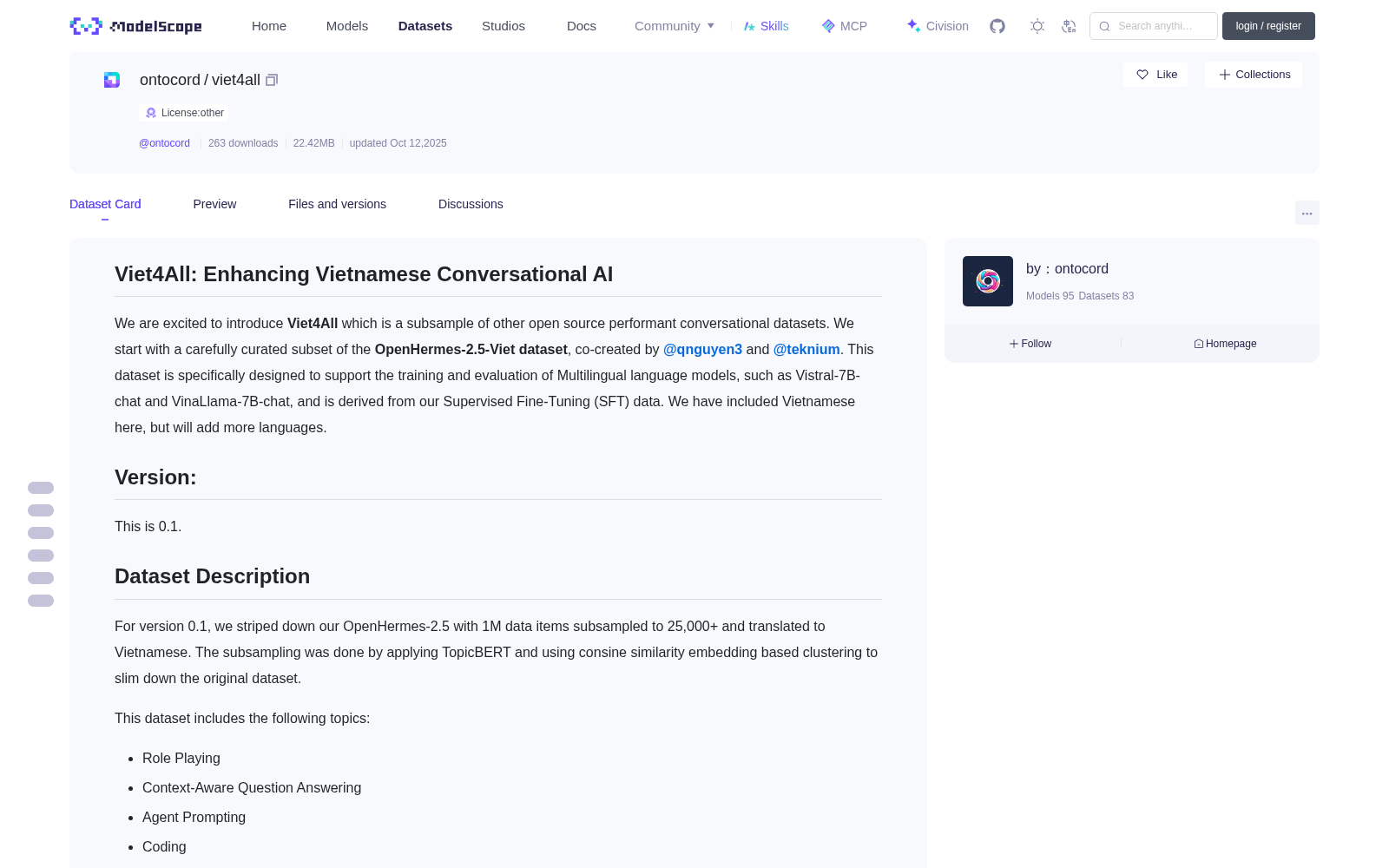The width and height of the screenshot is (1389, 868).
Task: Switch to the Preview tab
Action: pos(214,204)
